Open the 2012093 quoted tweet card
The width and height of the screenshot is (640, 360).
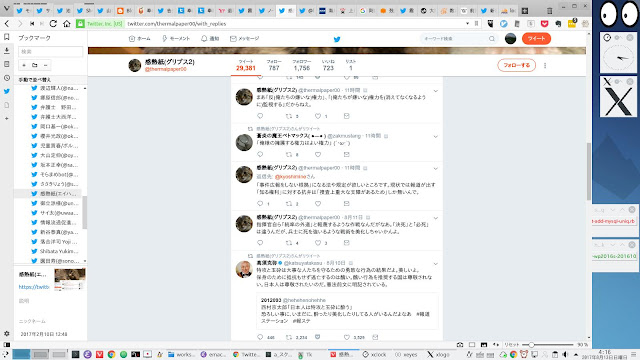tap(347, 311)
